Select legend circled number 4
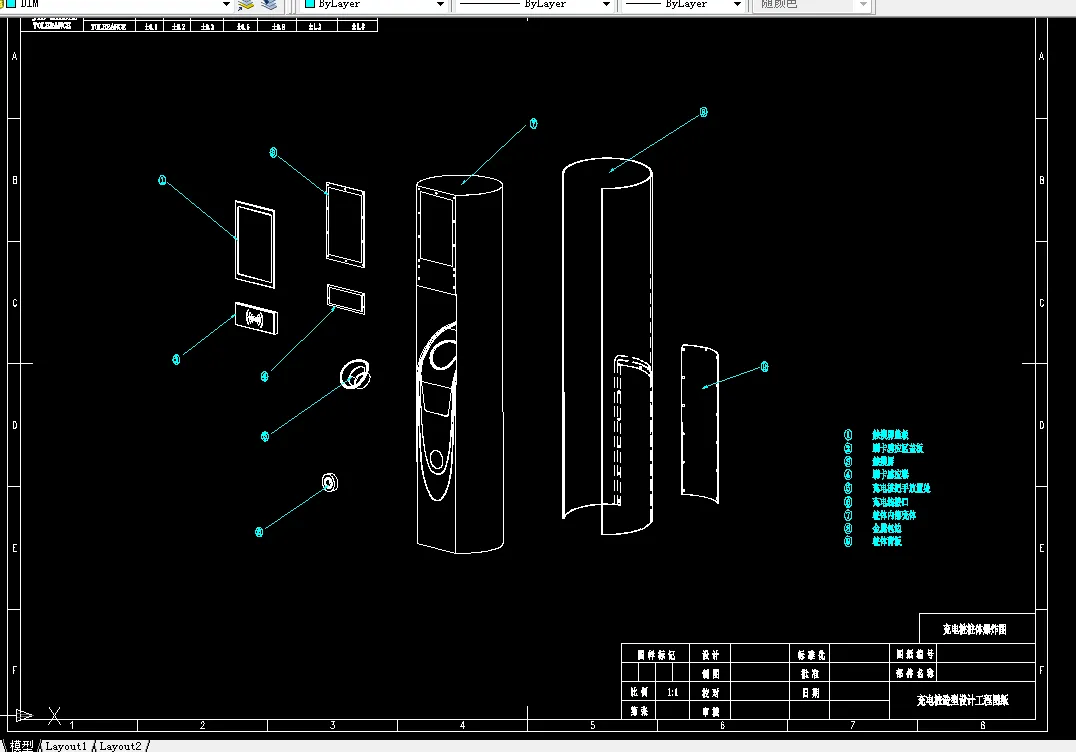 pos(848,475)
